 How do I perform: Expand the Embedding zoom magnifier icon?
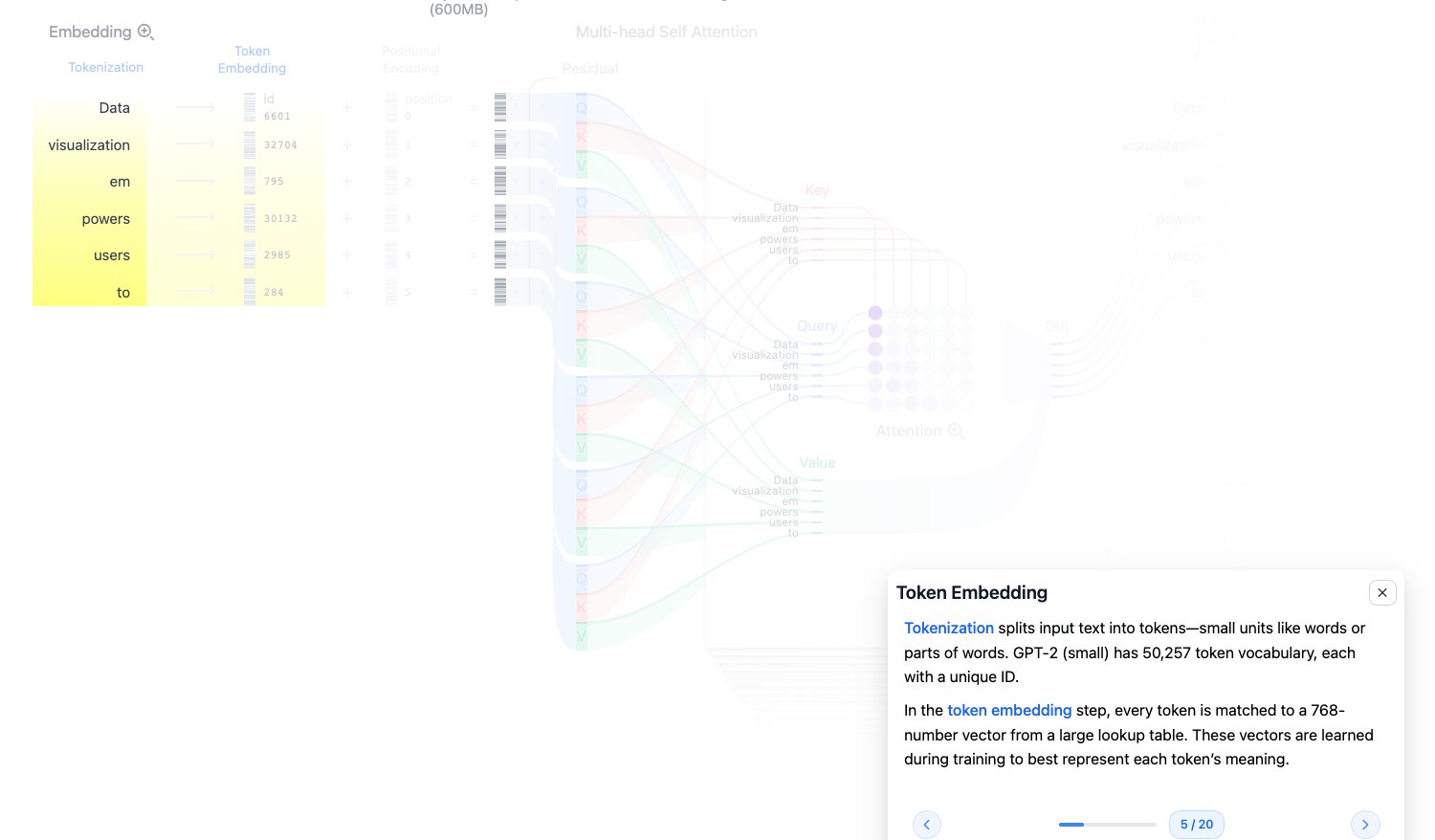coord(145,32)
